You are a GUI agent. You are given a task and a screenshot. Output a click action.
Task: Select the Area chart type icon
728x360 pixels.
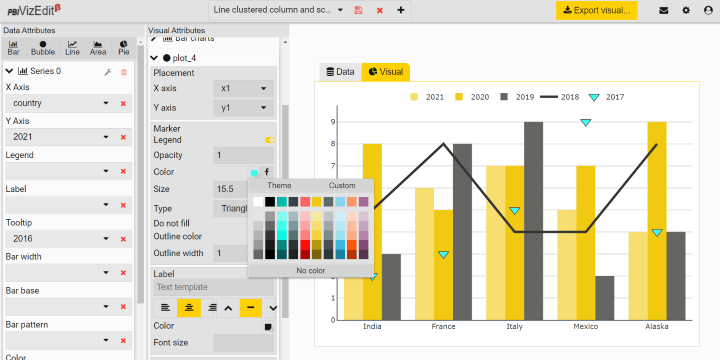coord(98,48)
